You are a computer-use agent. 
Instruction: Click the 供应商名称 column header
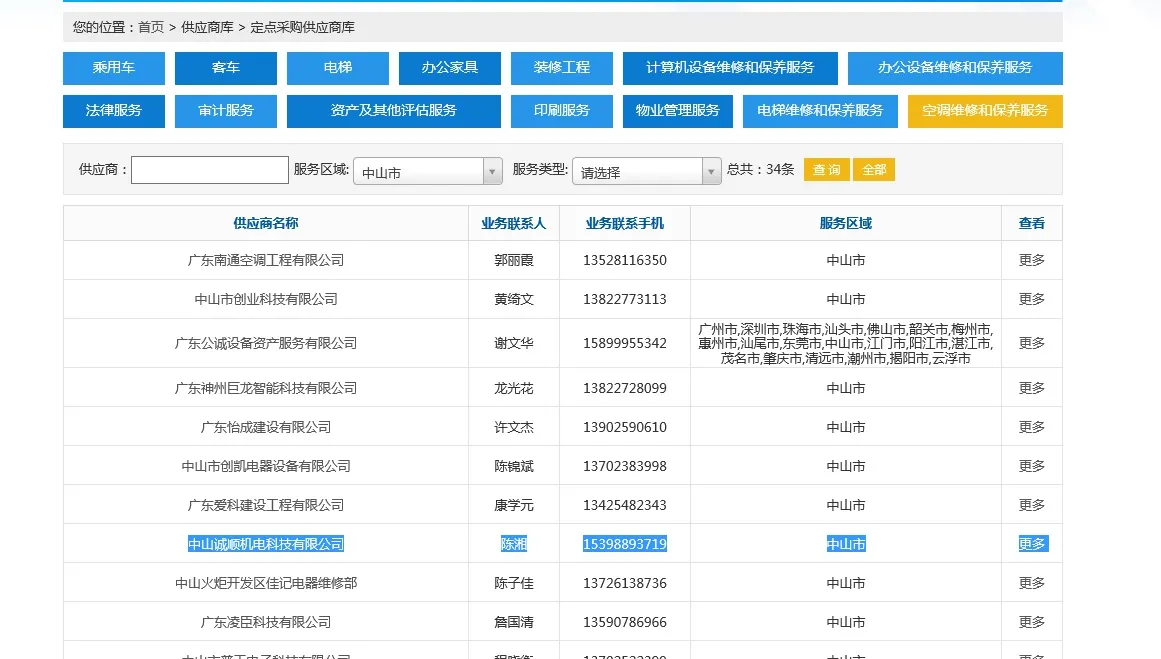point(266,224)
